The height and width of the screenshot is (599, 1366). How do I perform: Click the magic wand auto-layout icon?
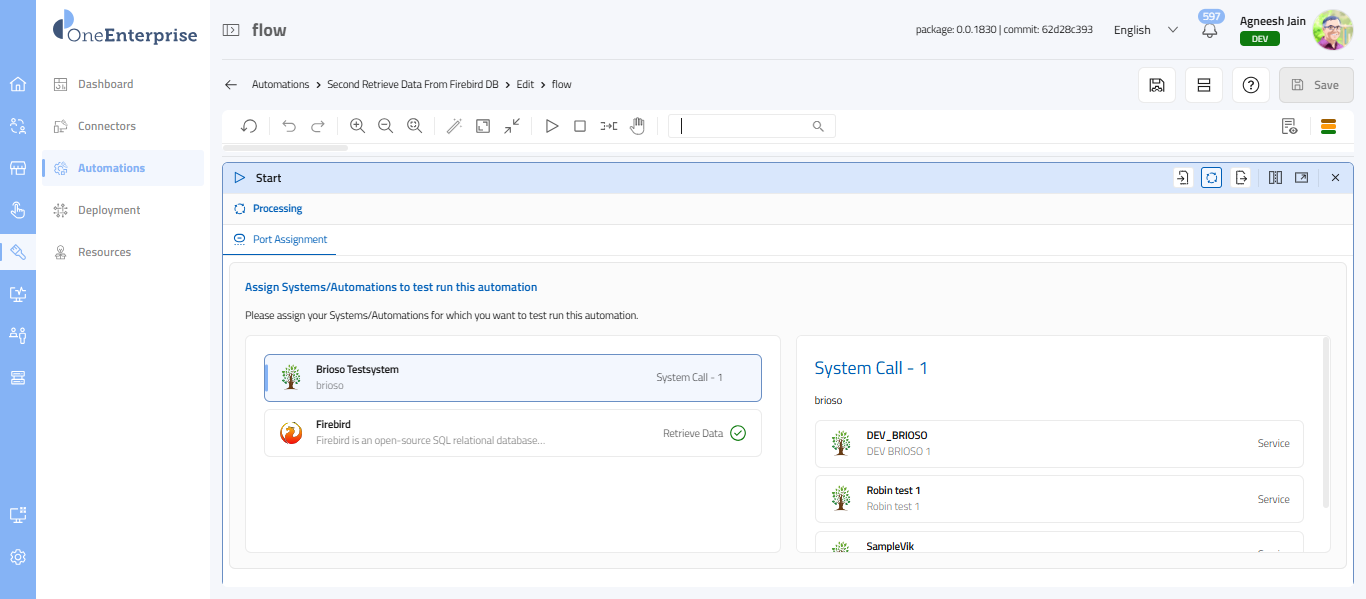coord(454,126)
